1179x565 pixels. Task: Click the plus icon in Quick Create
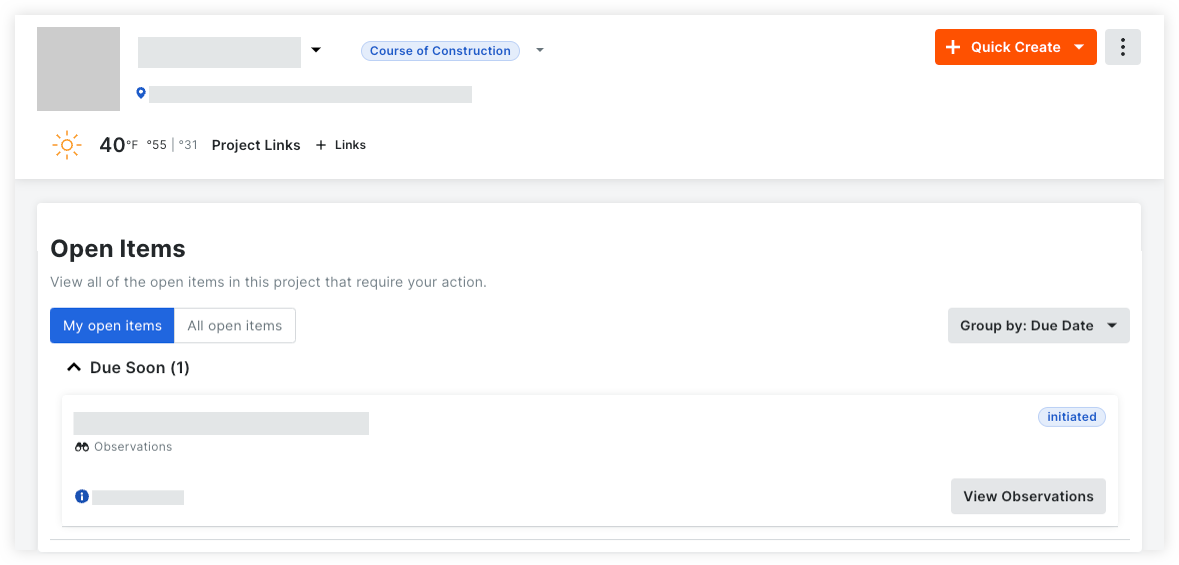click(x=953, y=47)
